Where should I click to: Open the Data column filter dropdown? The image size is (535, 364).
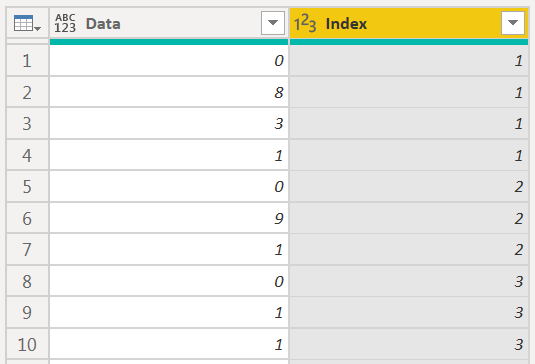[273, 23]
